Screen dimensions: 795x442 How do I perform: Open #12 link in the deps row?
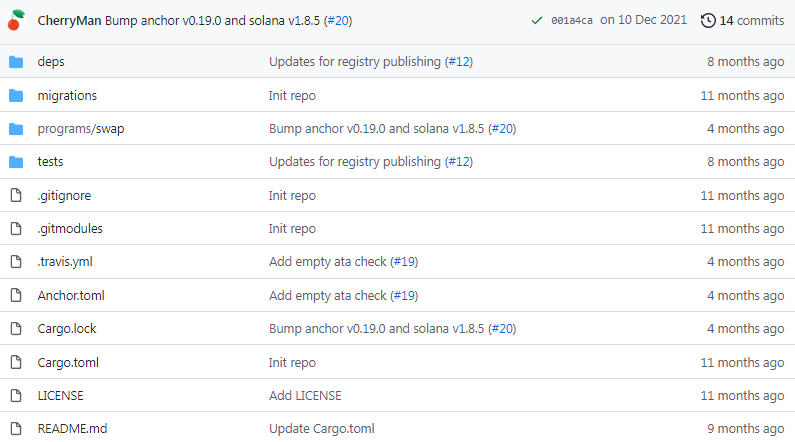coord(459,62)
